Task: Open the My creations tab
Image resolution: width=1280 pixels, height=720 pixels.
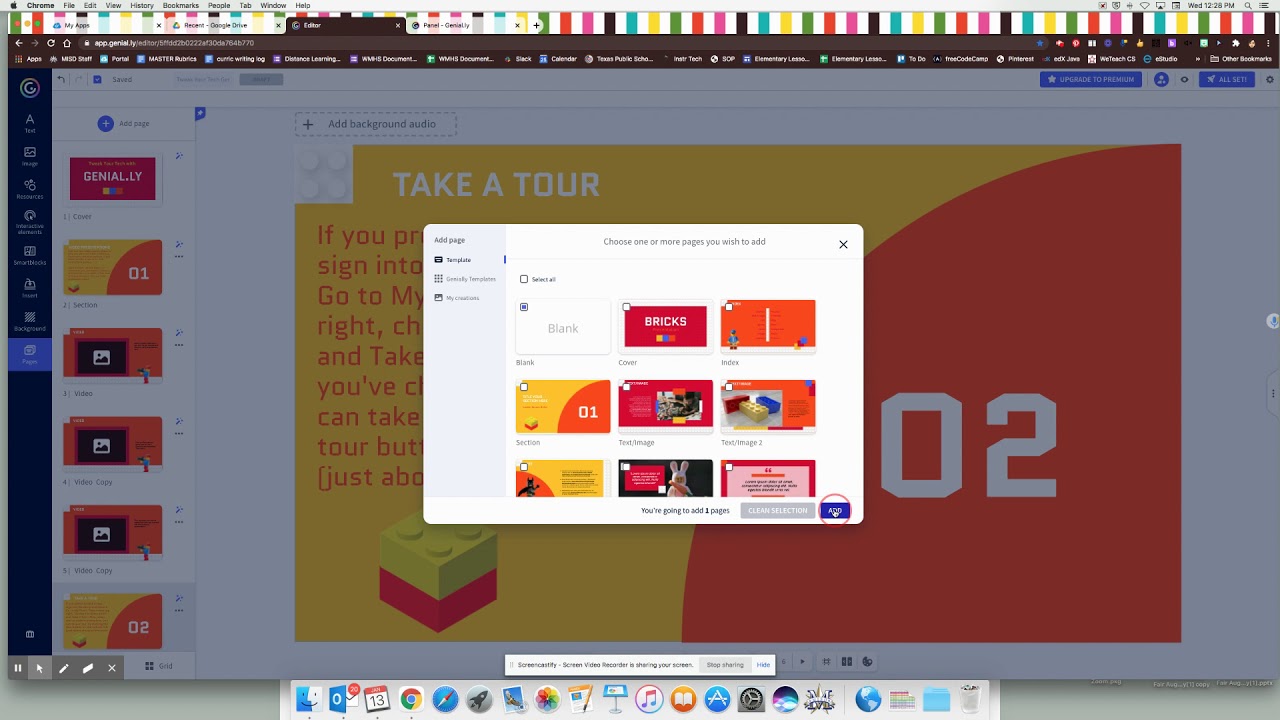Action: pyautogui.click(x=456, y=298)
